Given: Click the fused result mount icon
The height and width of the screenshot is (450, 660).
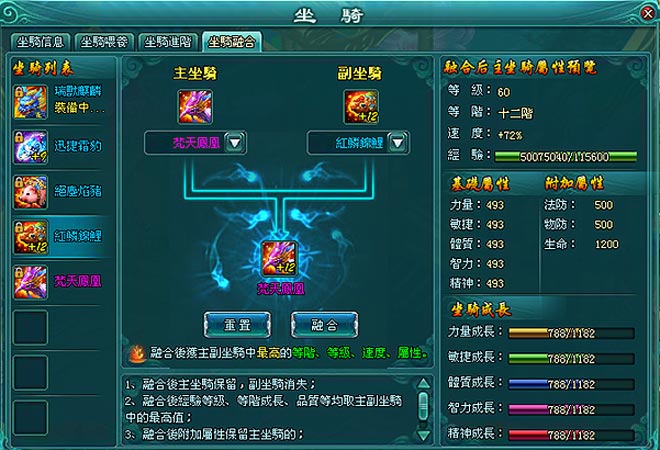Looking at the screenshot, I should 279,259.
